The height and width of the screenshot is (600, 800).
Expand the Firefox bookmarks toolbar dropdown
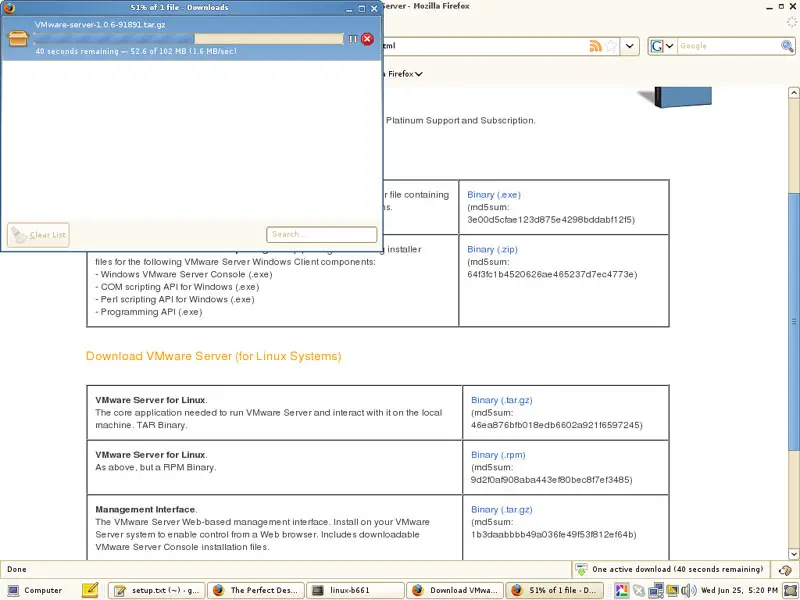tap(419, 74)
